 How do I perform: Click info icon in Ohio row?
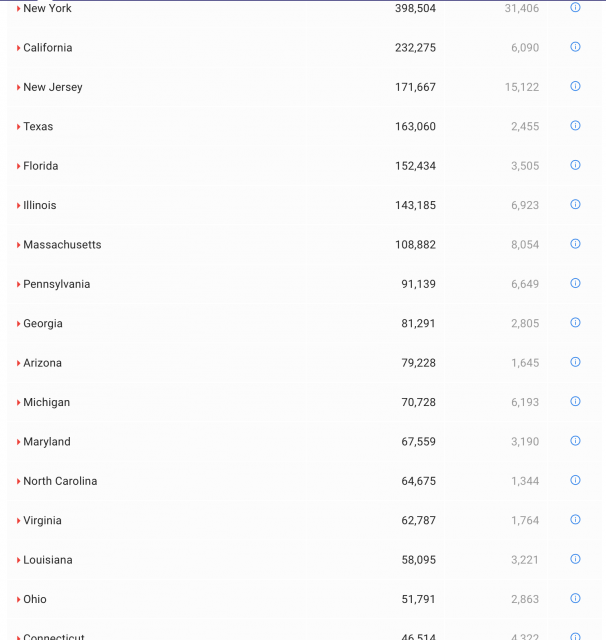[575, 598]
